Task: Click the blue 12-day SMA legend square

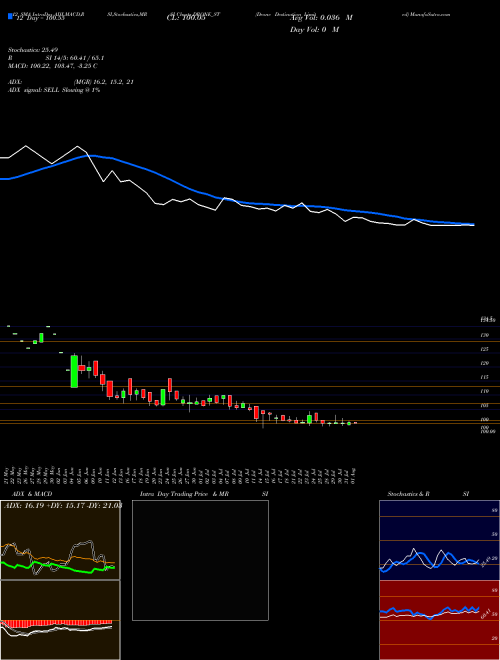Action: pos(10,17)
